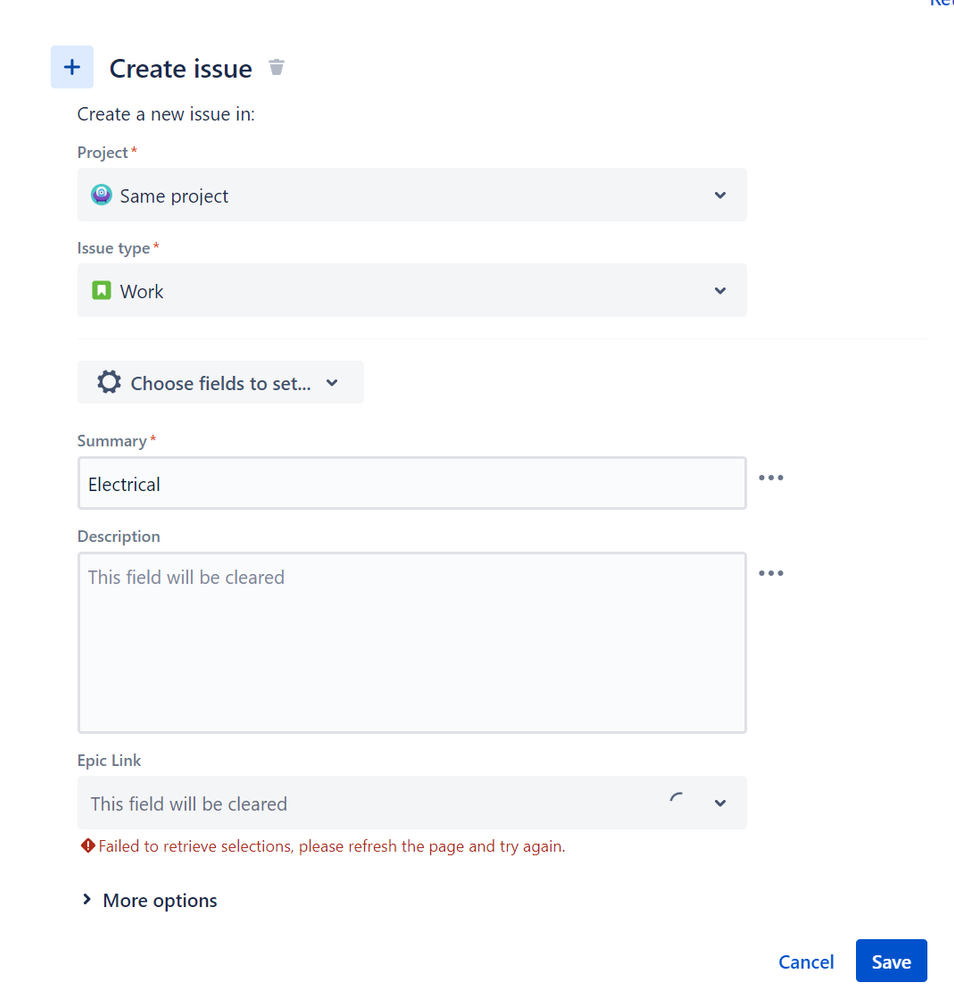This screenshot has width=954, height=999.
Task: Click the Epic Link selection field
Action: pos(360,803)
